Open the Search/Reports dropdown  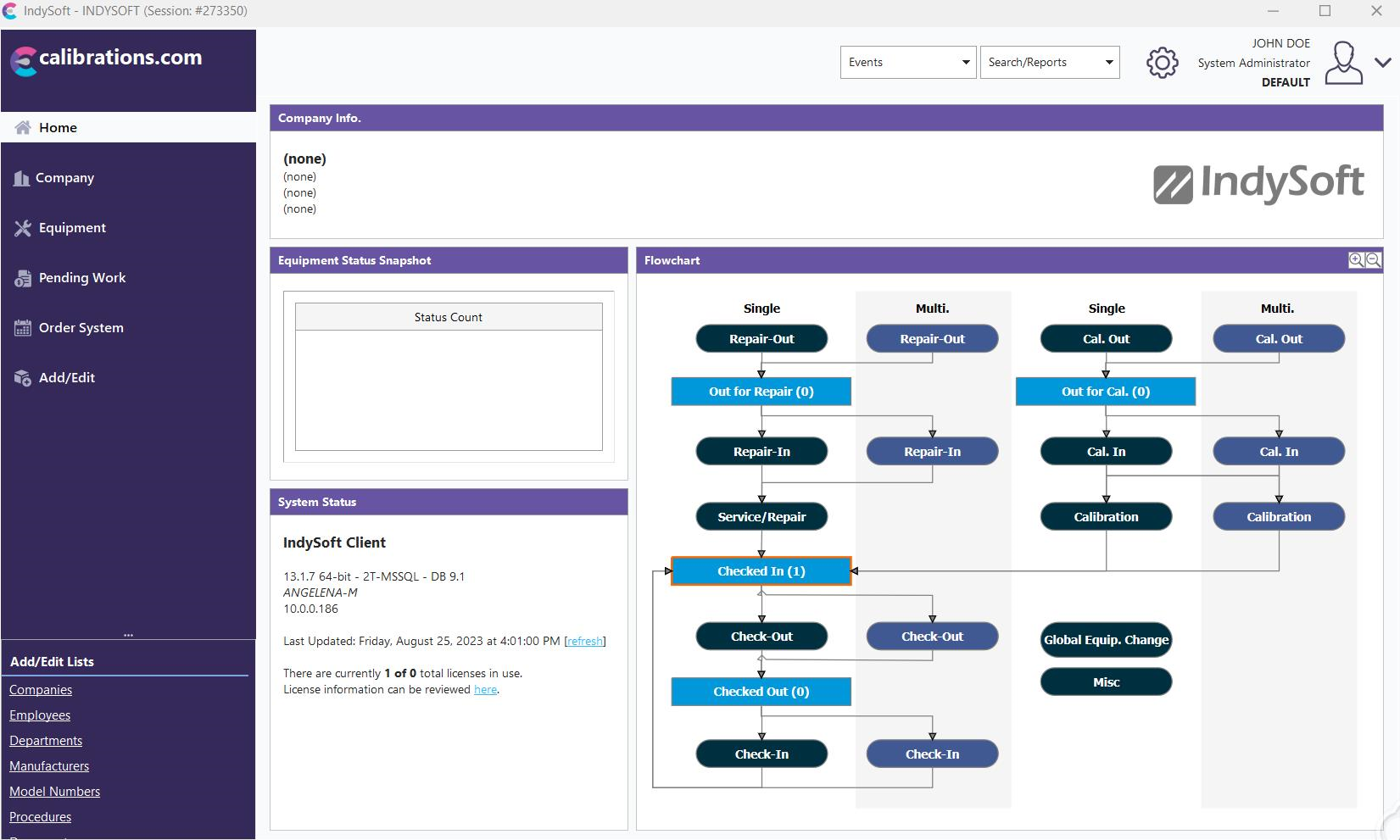1049,63
